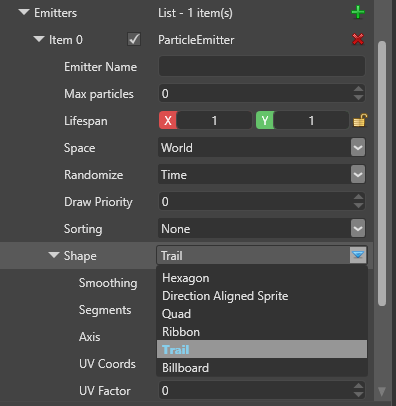Remove Item 0 with red X icon
Screen dimensions: 396x406
pyautogui.click(x=358, y=39)
